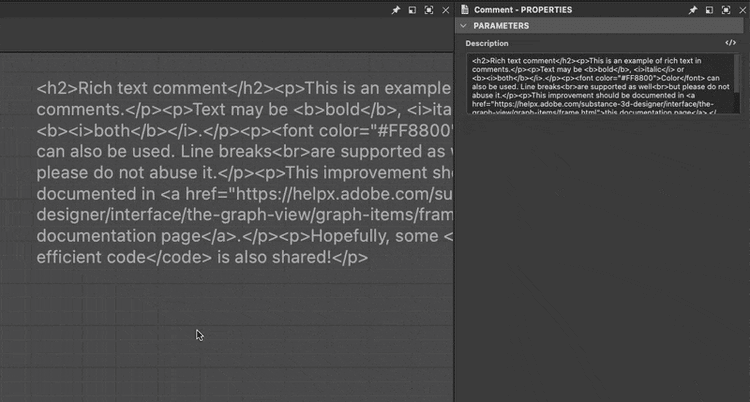Undock the graph view panel

412,10
